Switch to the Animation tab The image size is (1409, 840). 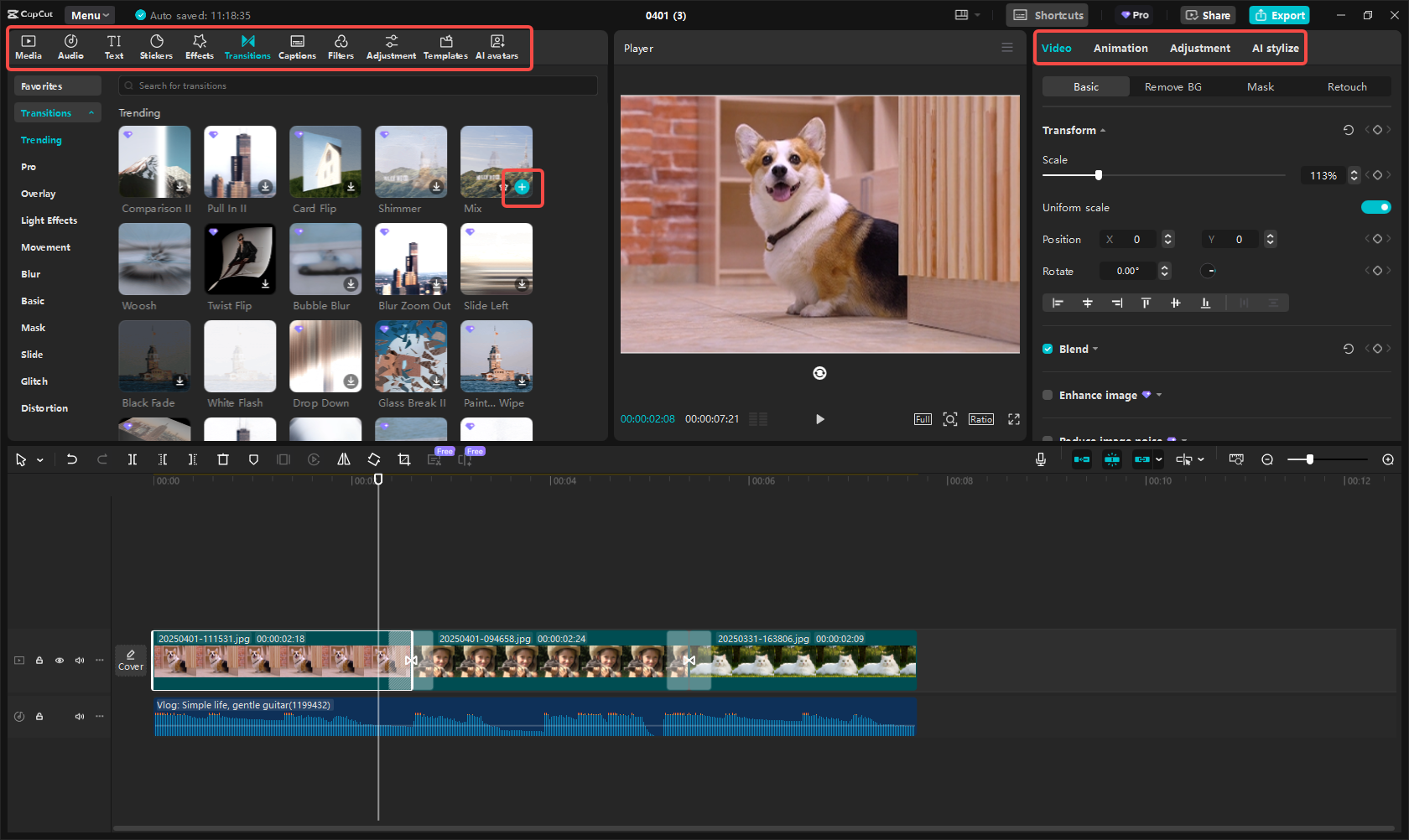tap(1120, 48)
